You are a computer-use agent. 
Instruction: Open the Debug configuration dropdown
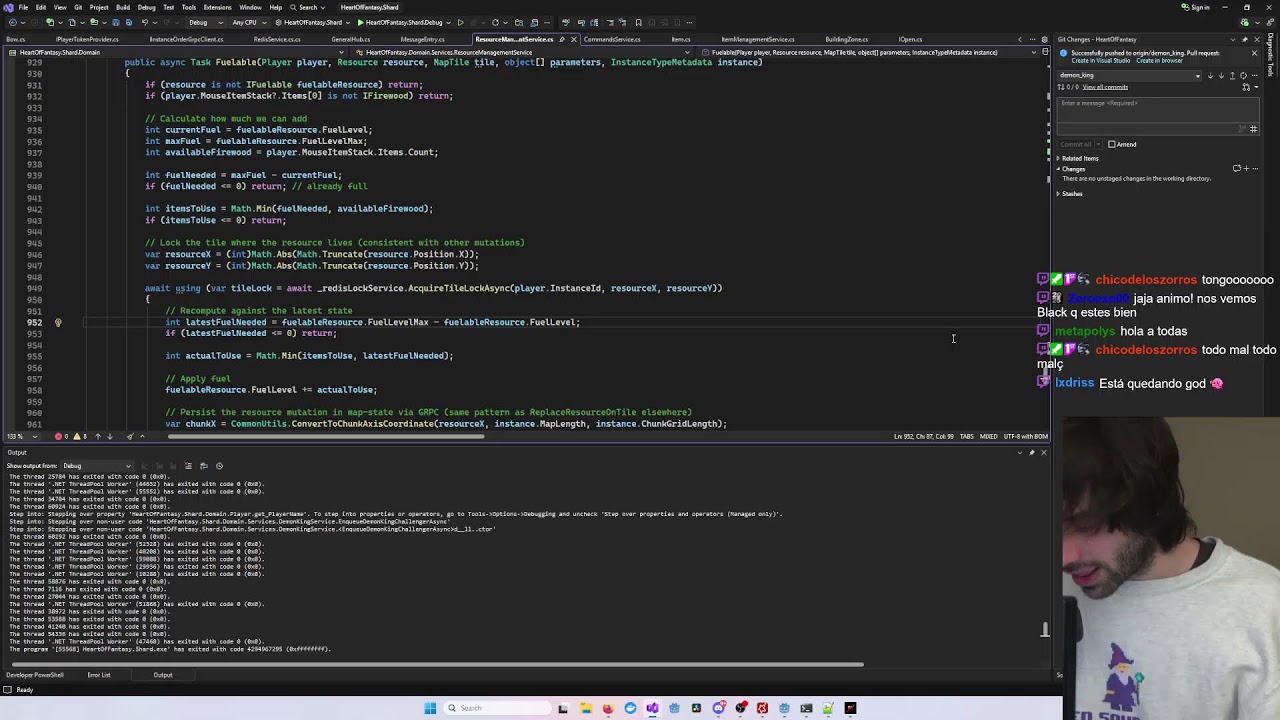(x=204, y=22)
